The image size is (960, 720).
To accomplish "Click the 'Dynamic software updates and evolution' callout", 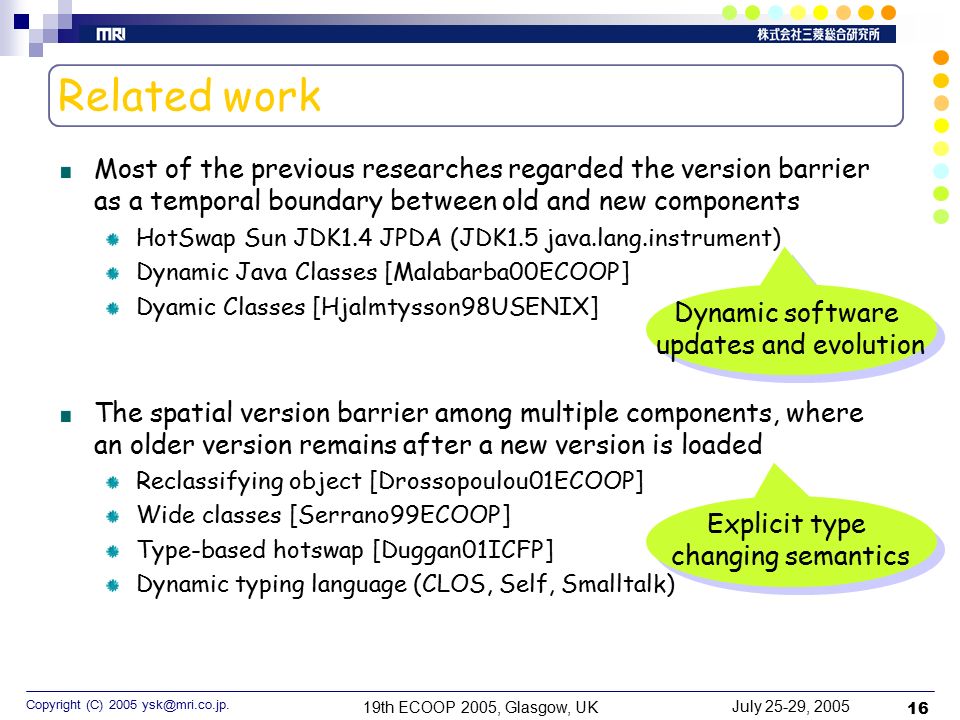I will click(x=790, y=329).
